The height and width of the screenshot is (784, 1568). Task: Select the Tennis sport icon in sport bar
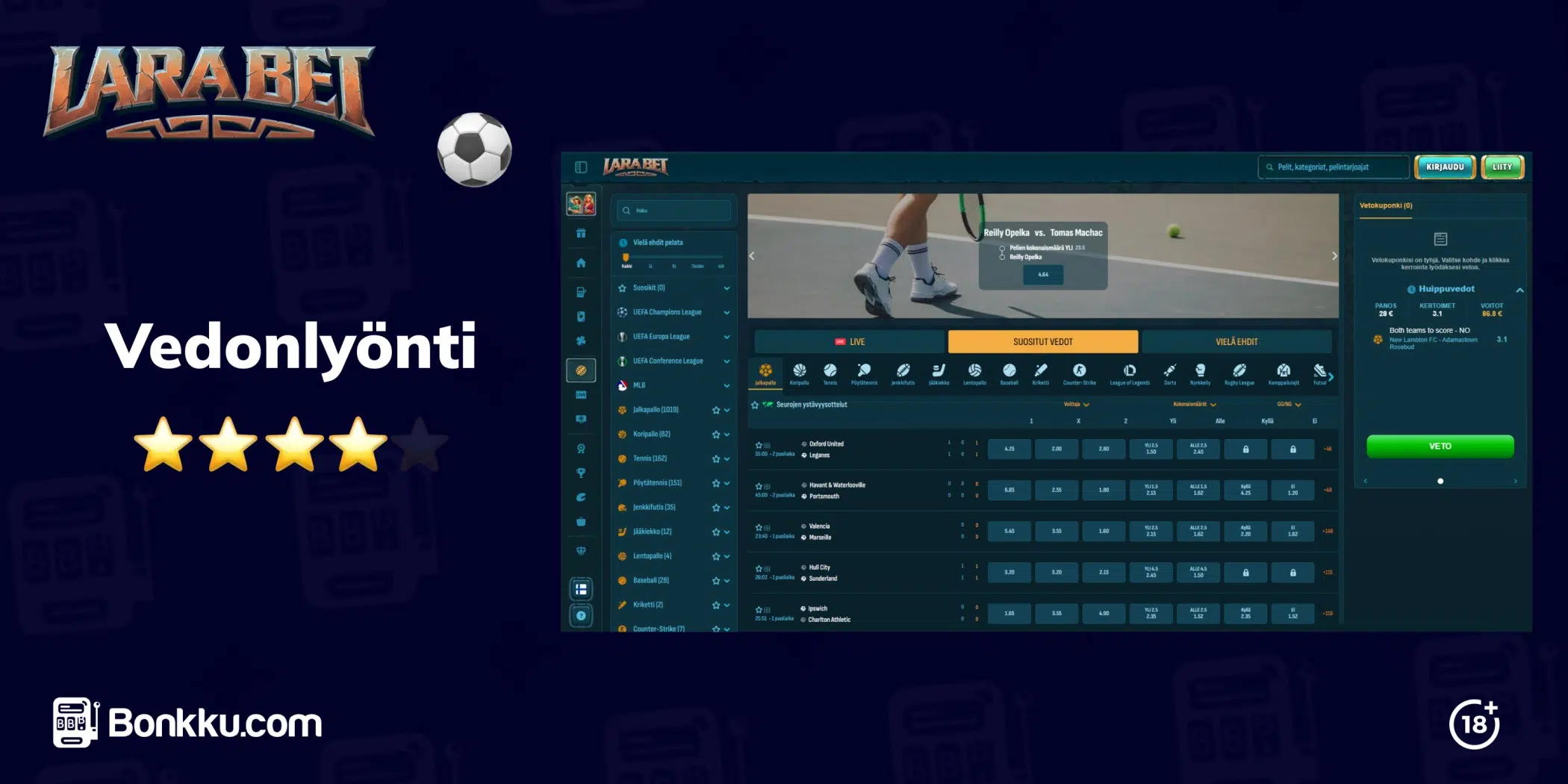(x=830, y=374)
